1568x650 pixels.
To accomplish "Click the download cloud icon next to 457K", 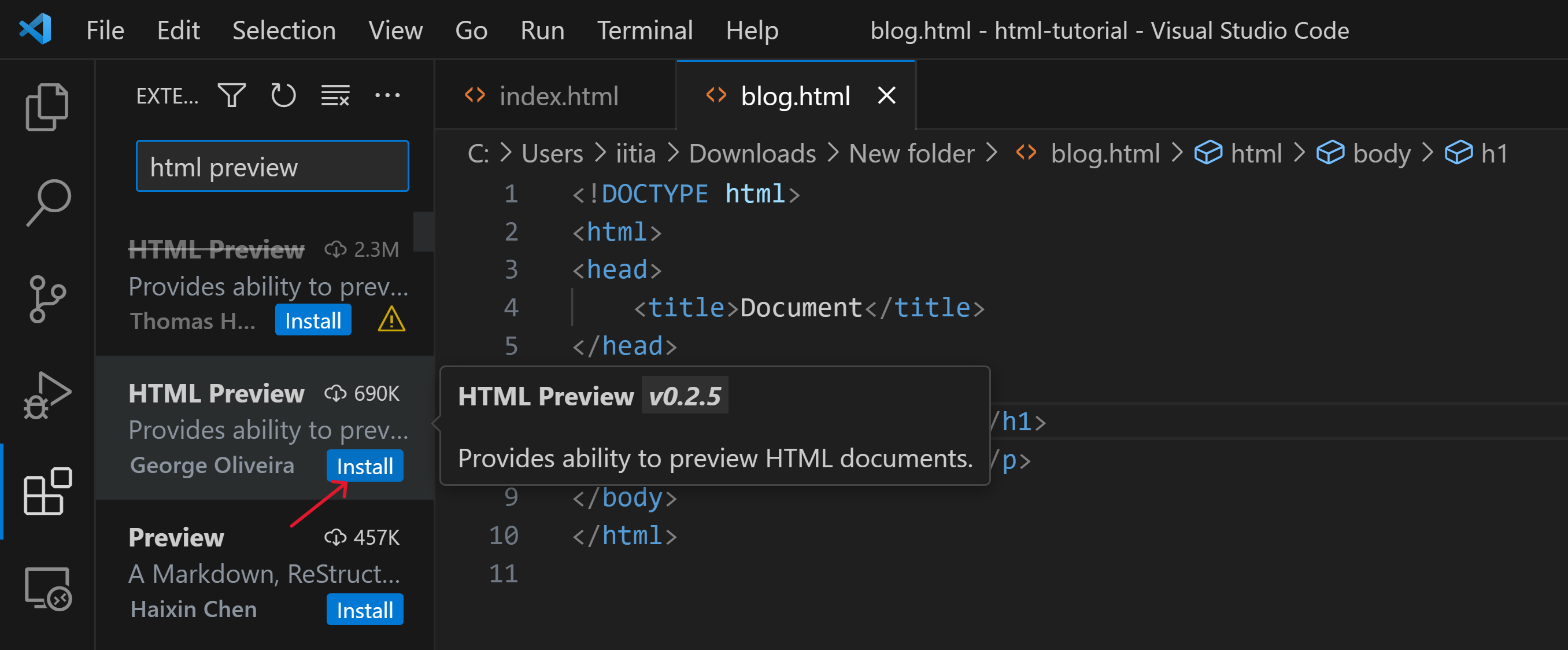I will pos(335,537).
